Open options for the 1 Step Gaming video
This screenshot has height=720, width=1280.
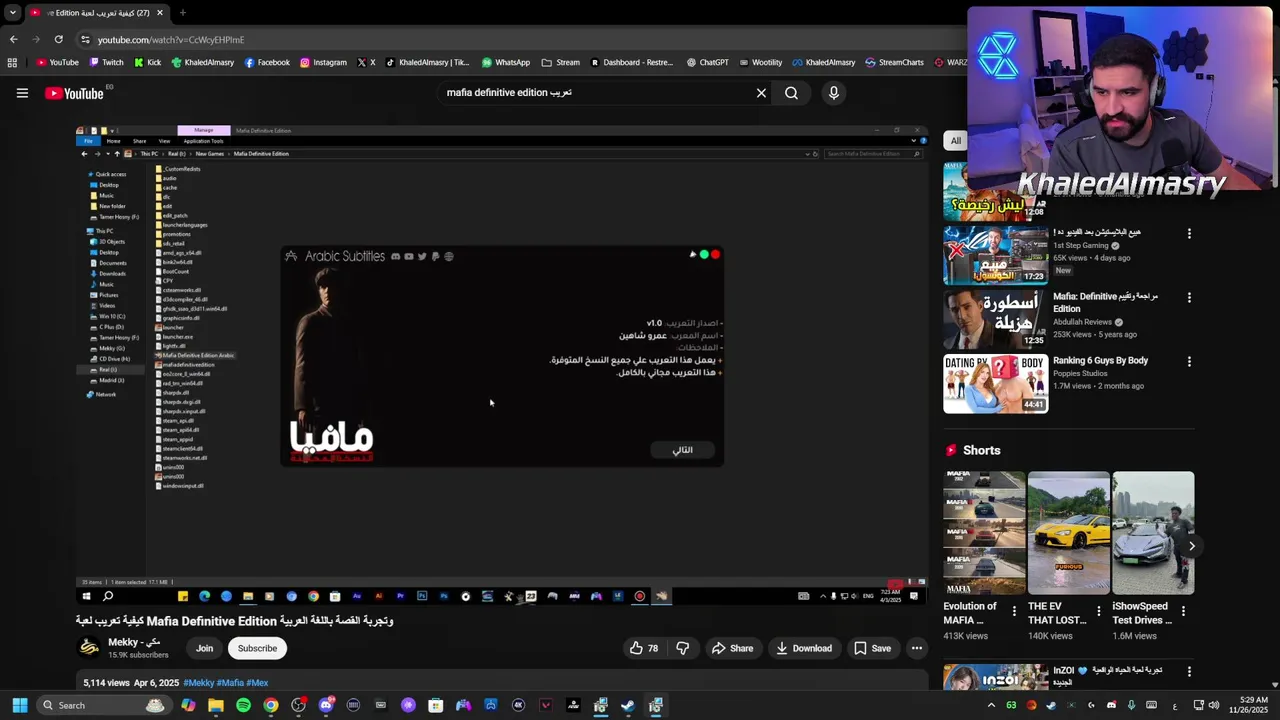click(x=1189, y=233)
